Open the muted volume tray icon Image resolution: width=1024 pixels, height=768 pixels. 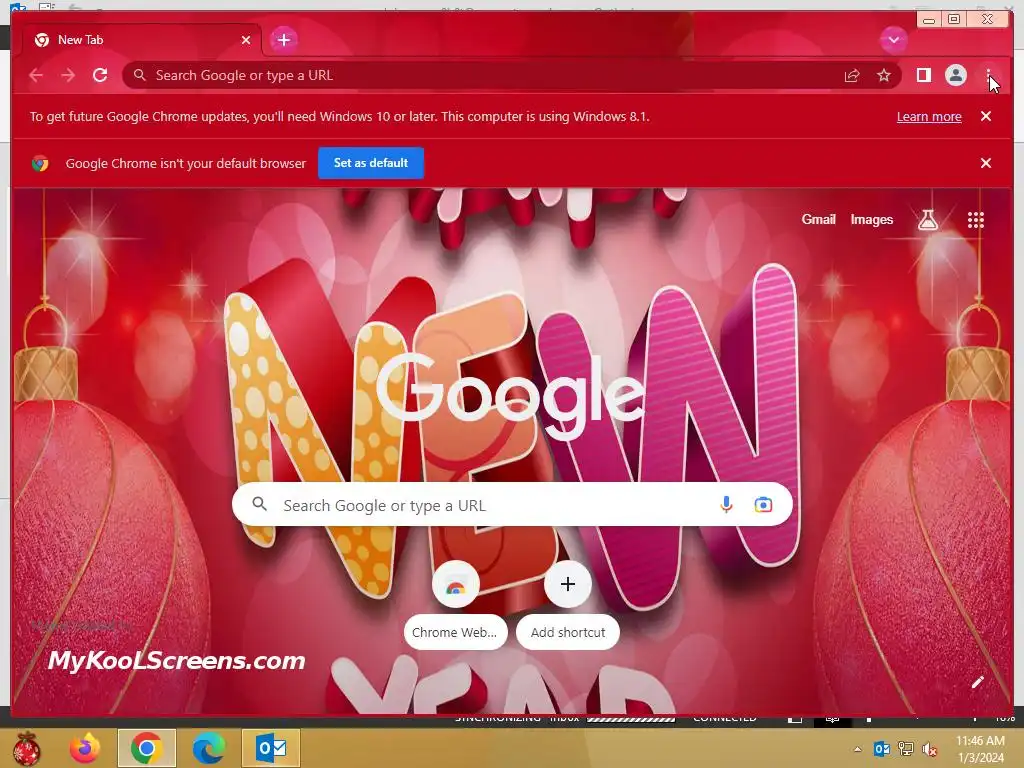coord(929,749)
